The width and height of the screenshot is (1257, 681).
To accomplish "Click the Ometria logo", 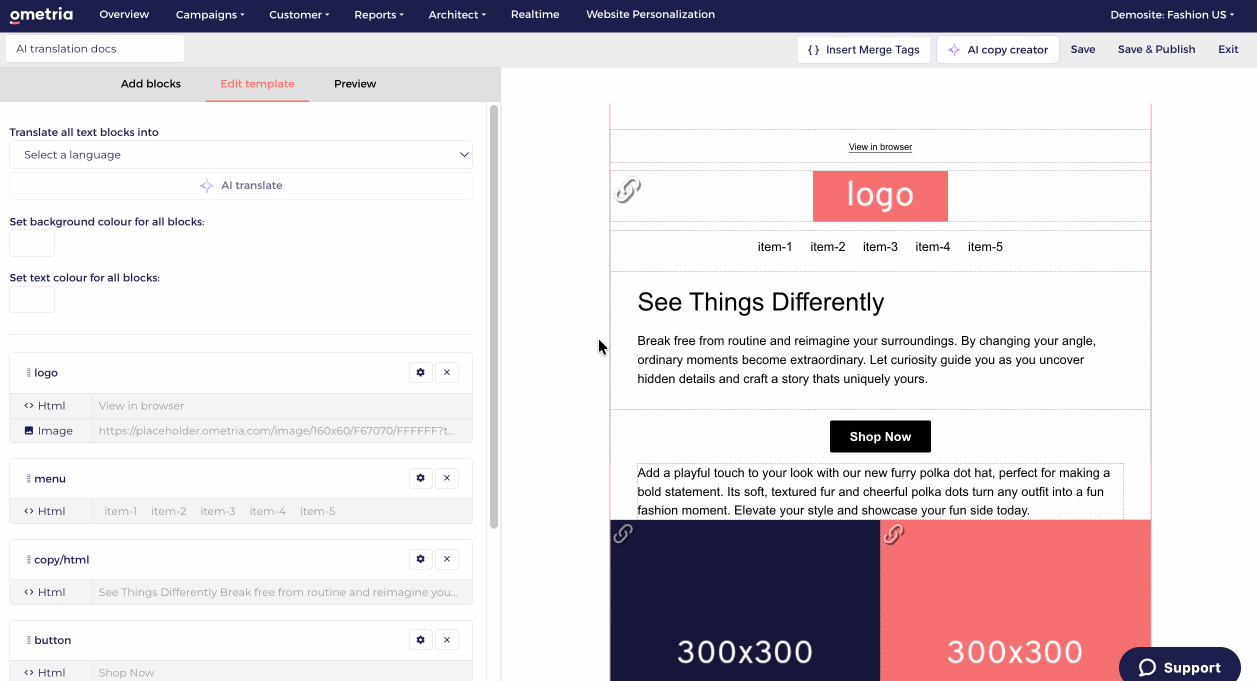I will tap(41, 15).
